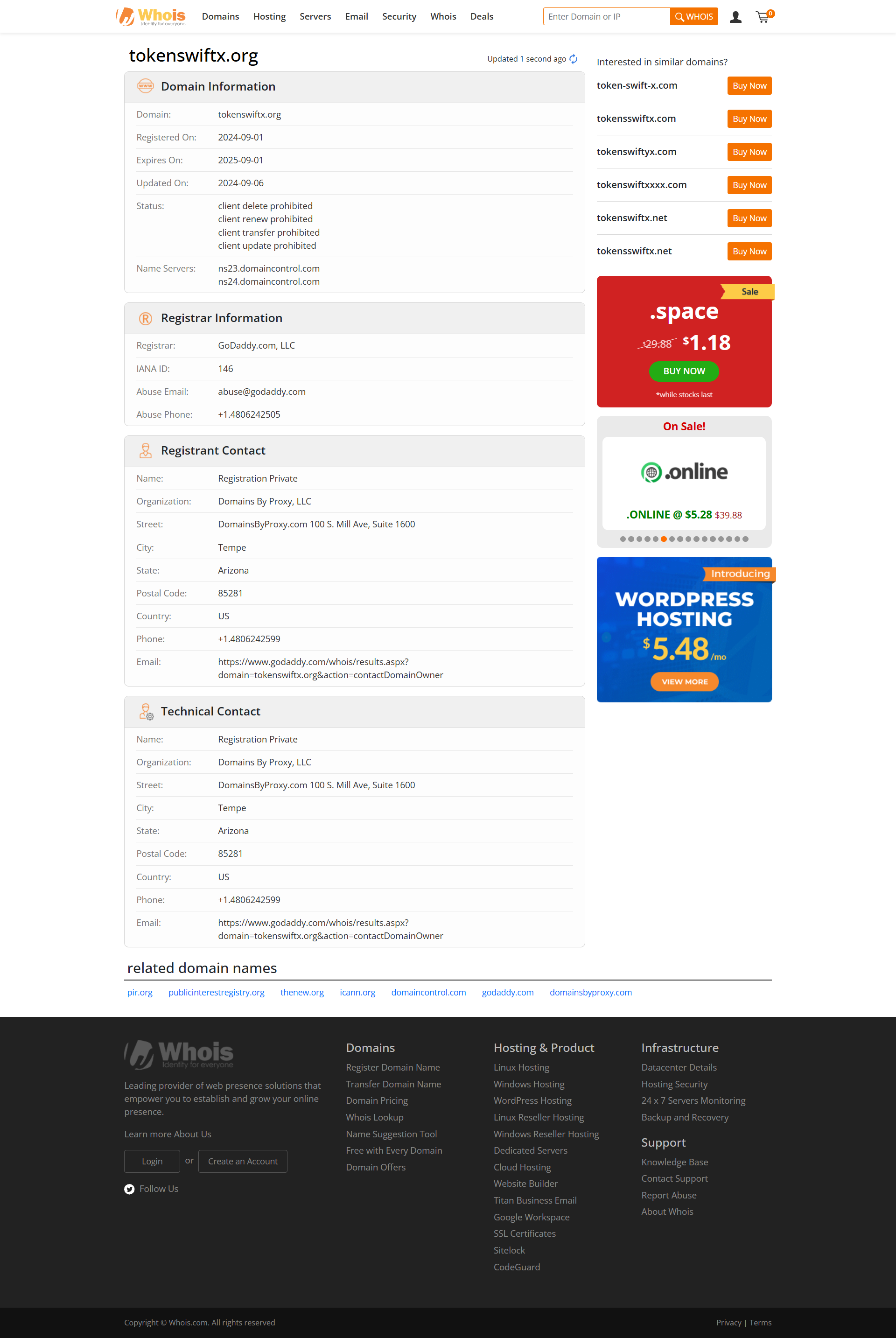Open SSL Certificates footer link
This screenshot has width=896, height=1338.
(525, 1234)
